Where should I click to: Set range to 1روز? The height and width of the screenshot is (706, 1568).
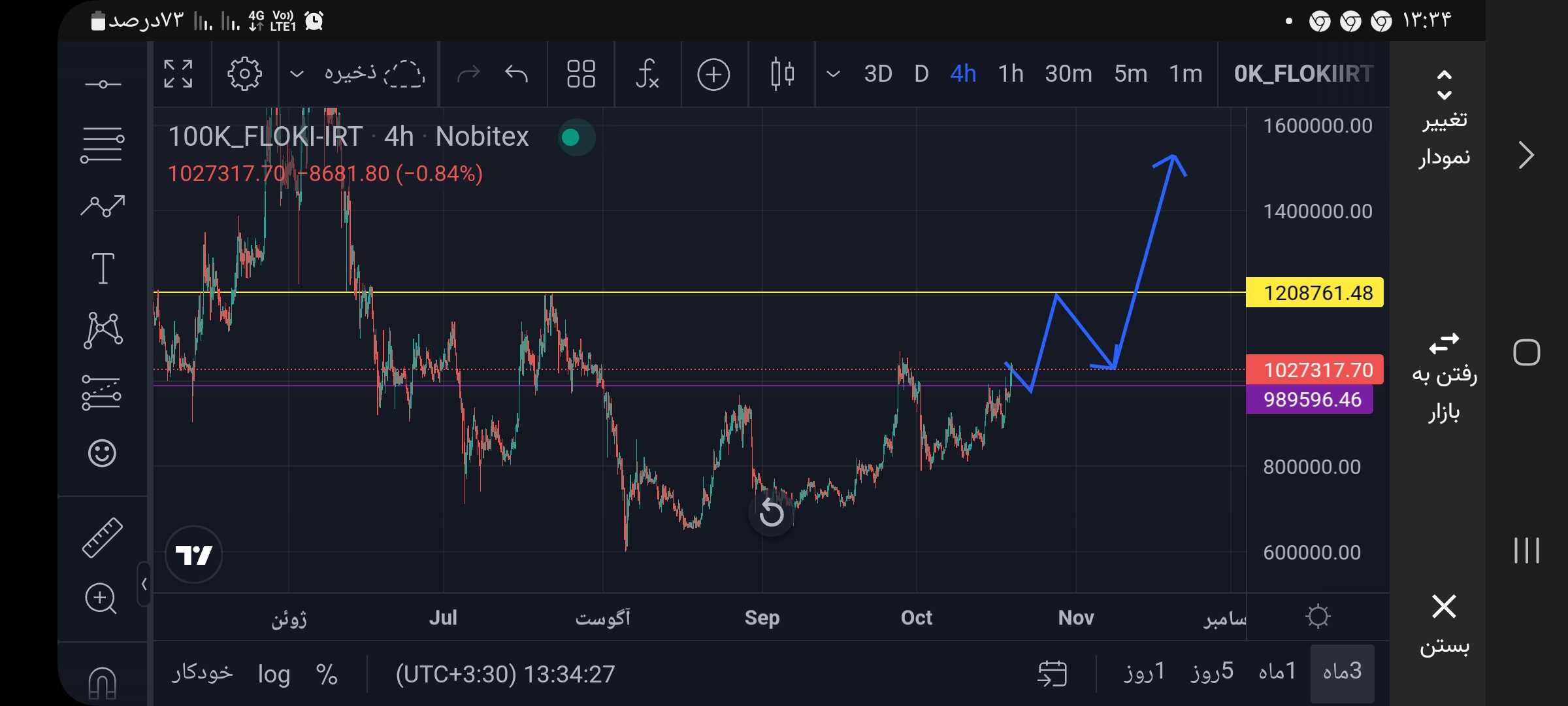tap(1145, 671)
